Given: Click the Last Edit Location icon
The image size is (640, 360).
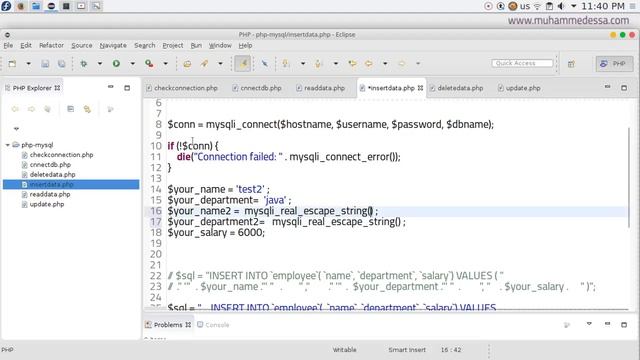Looking at the screenshot, I should point(352,64).
